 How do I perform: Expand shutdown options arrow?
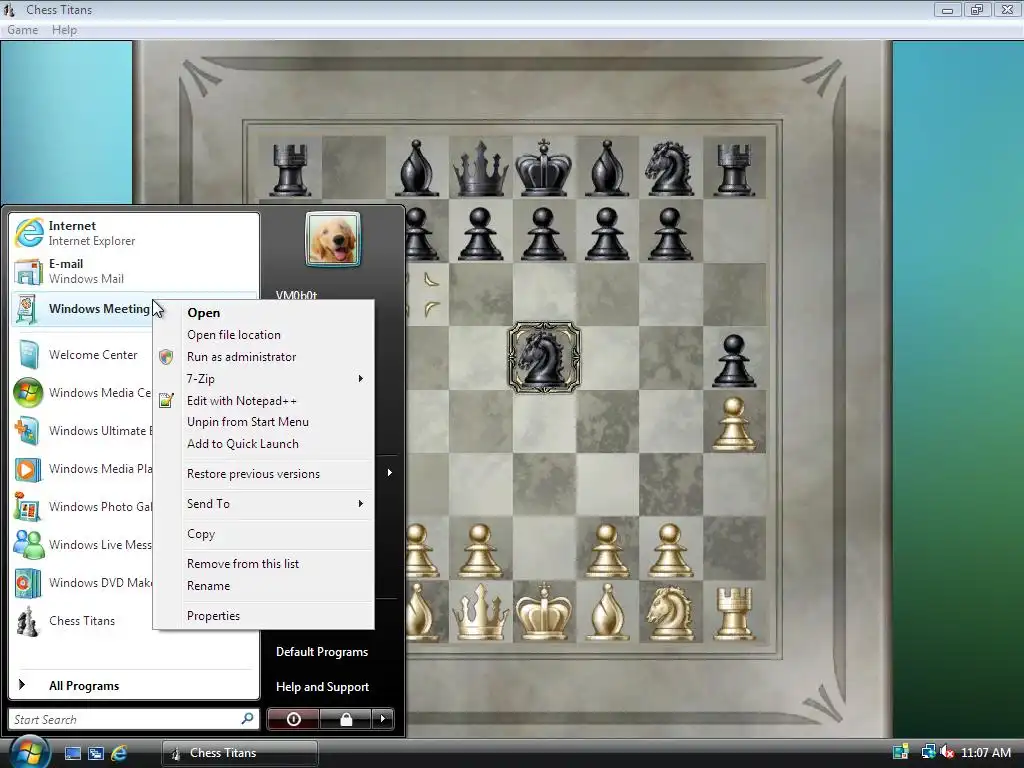tap(383, 719)
